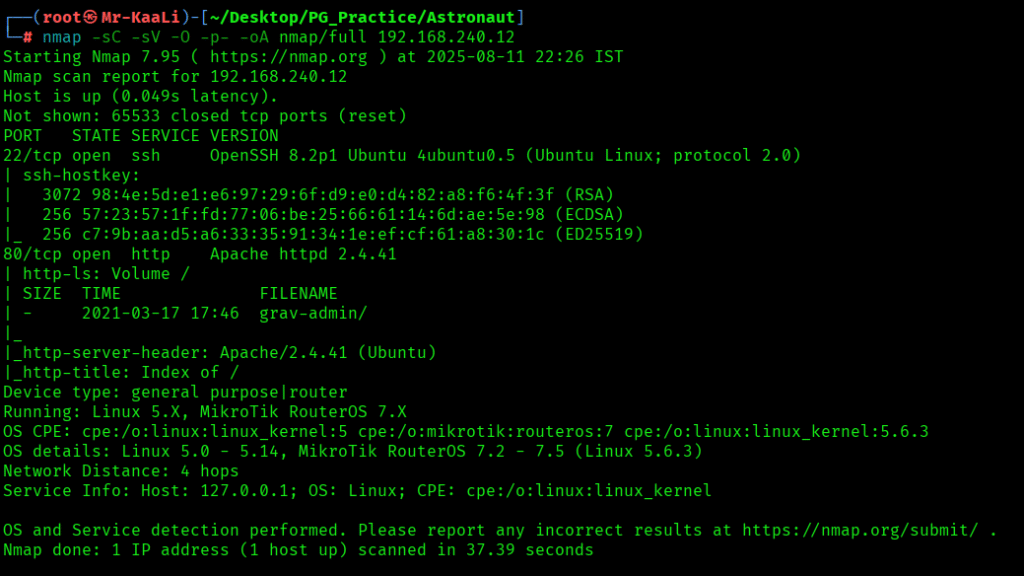Viewport: 1024px width, 576px height.
Task: Click the Kali skull symbol in the prompt
Action: [92, 17]
